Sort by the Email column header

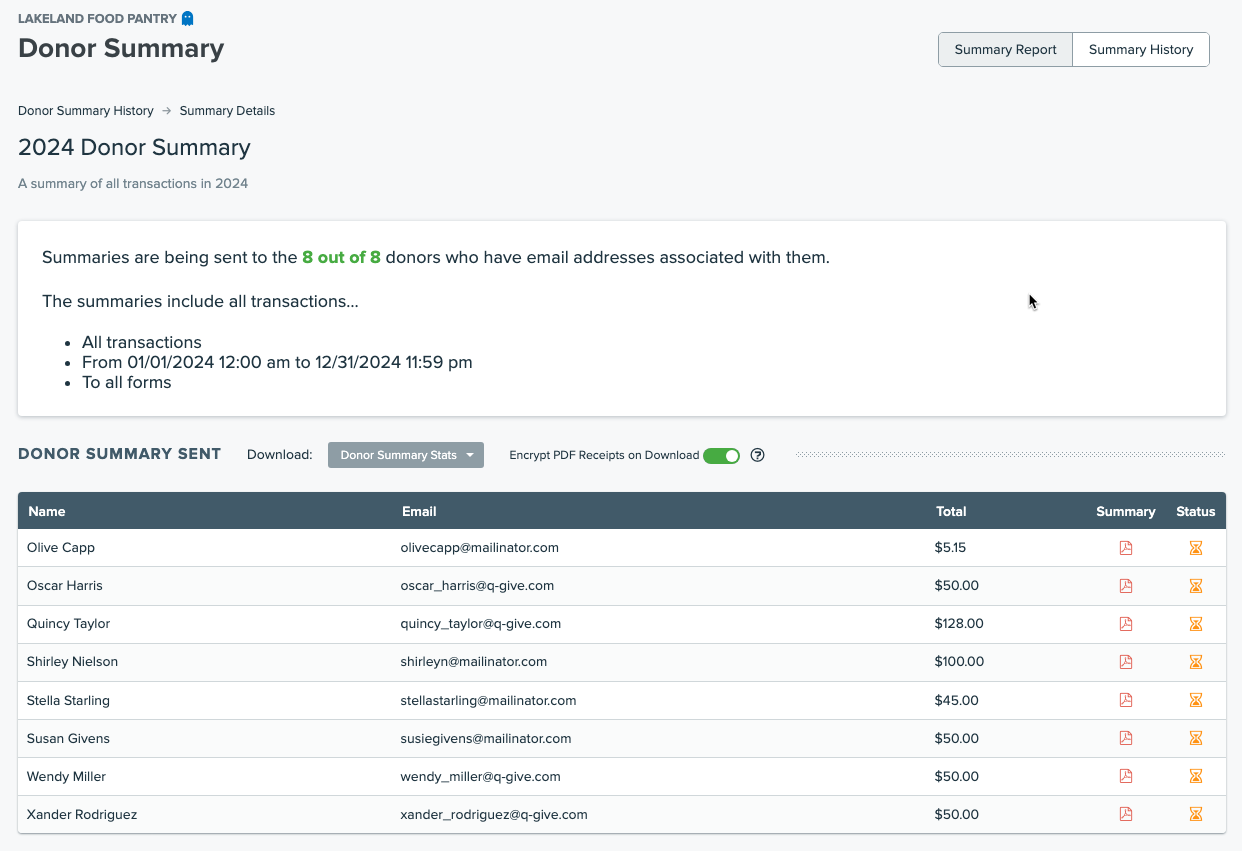419,511
